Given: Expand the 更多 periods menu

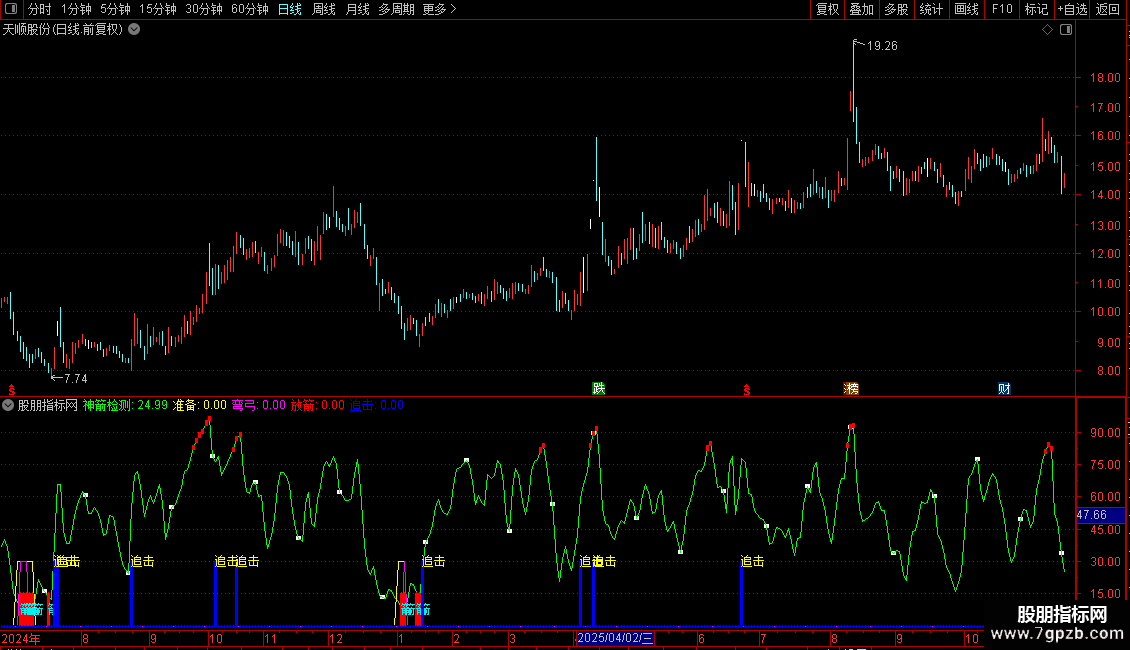Looking at the screenshot, I should click(x=439, y=9).
